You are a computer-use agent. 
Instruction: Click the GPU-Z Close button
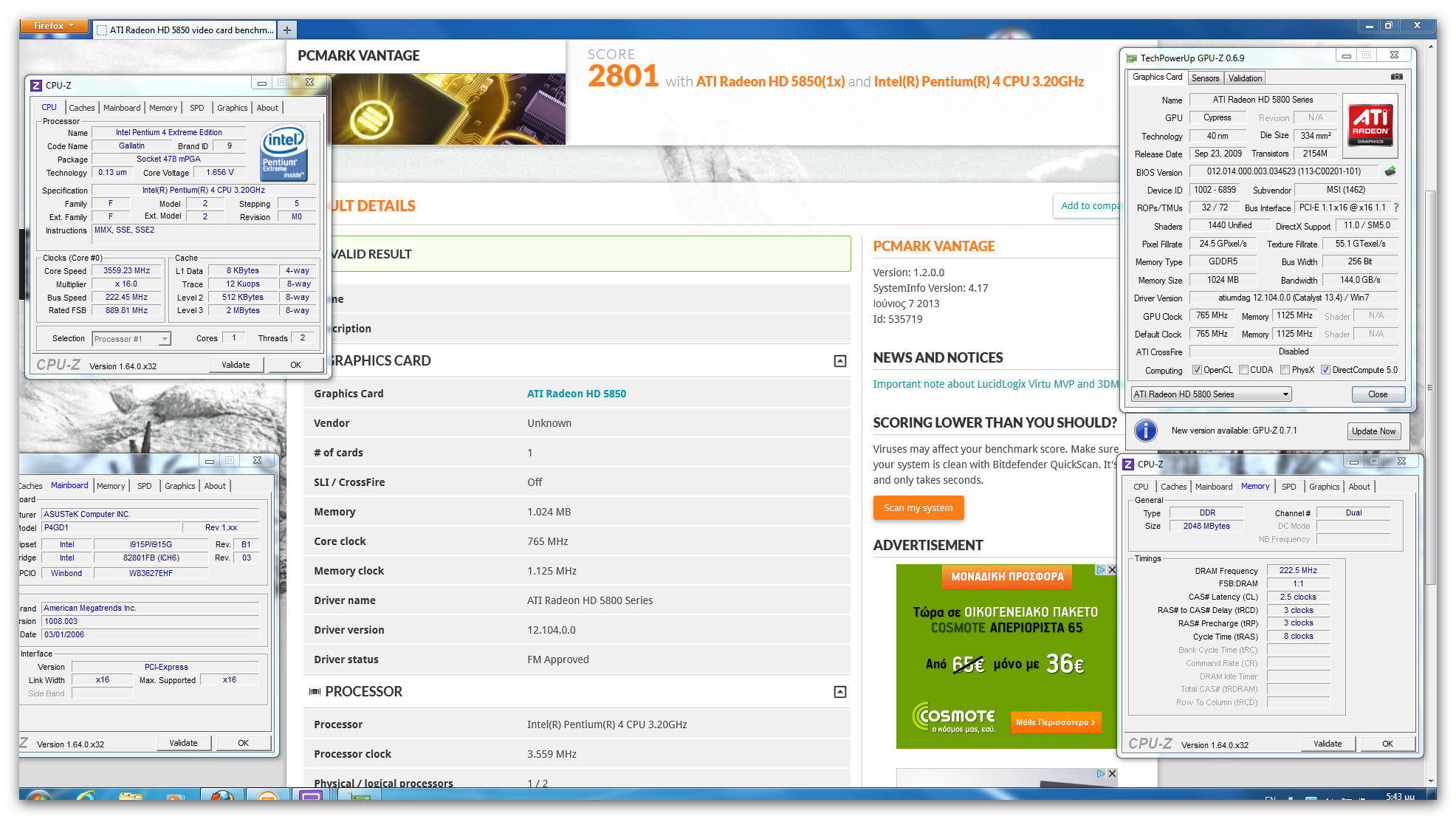coord(1378,394)
